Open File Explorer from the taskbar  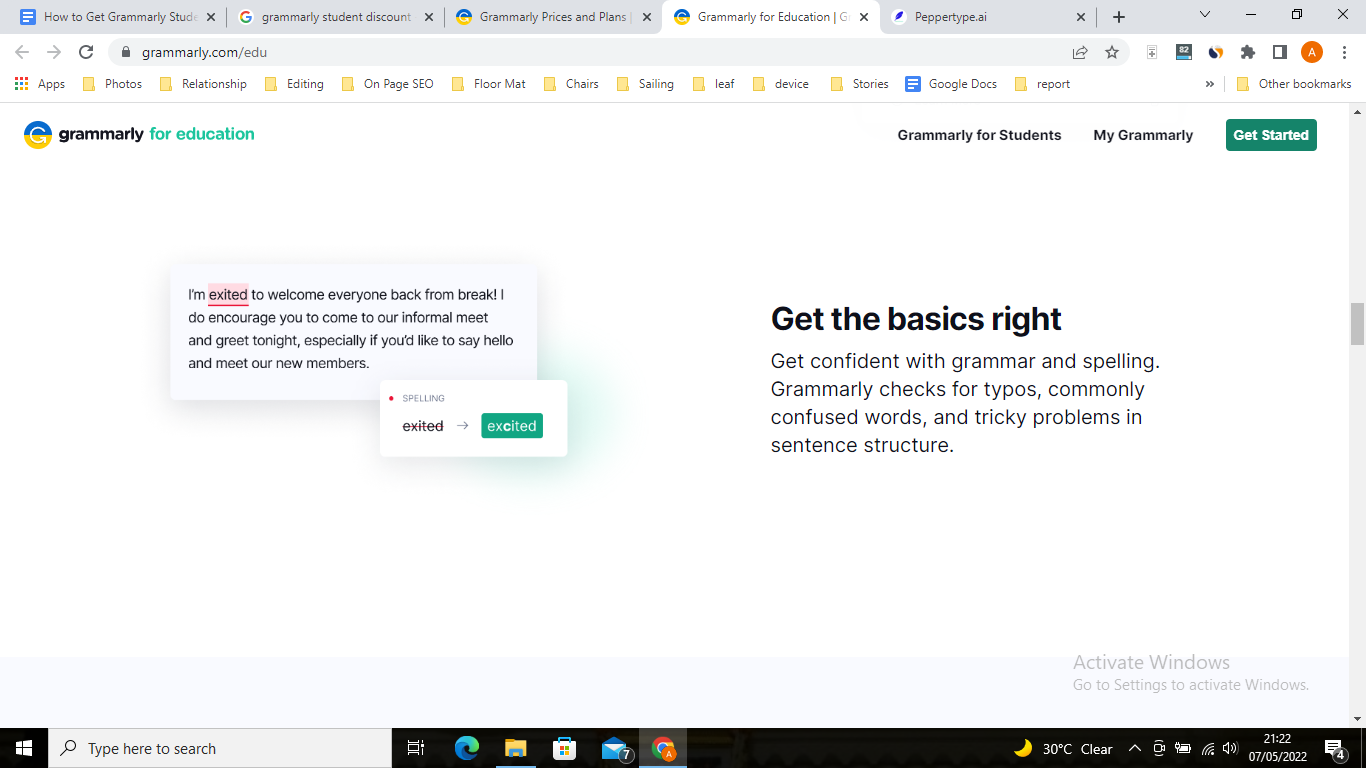pos(516,748)
